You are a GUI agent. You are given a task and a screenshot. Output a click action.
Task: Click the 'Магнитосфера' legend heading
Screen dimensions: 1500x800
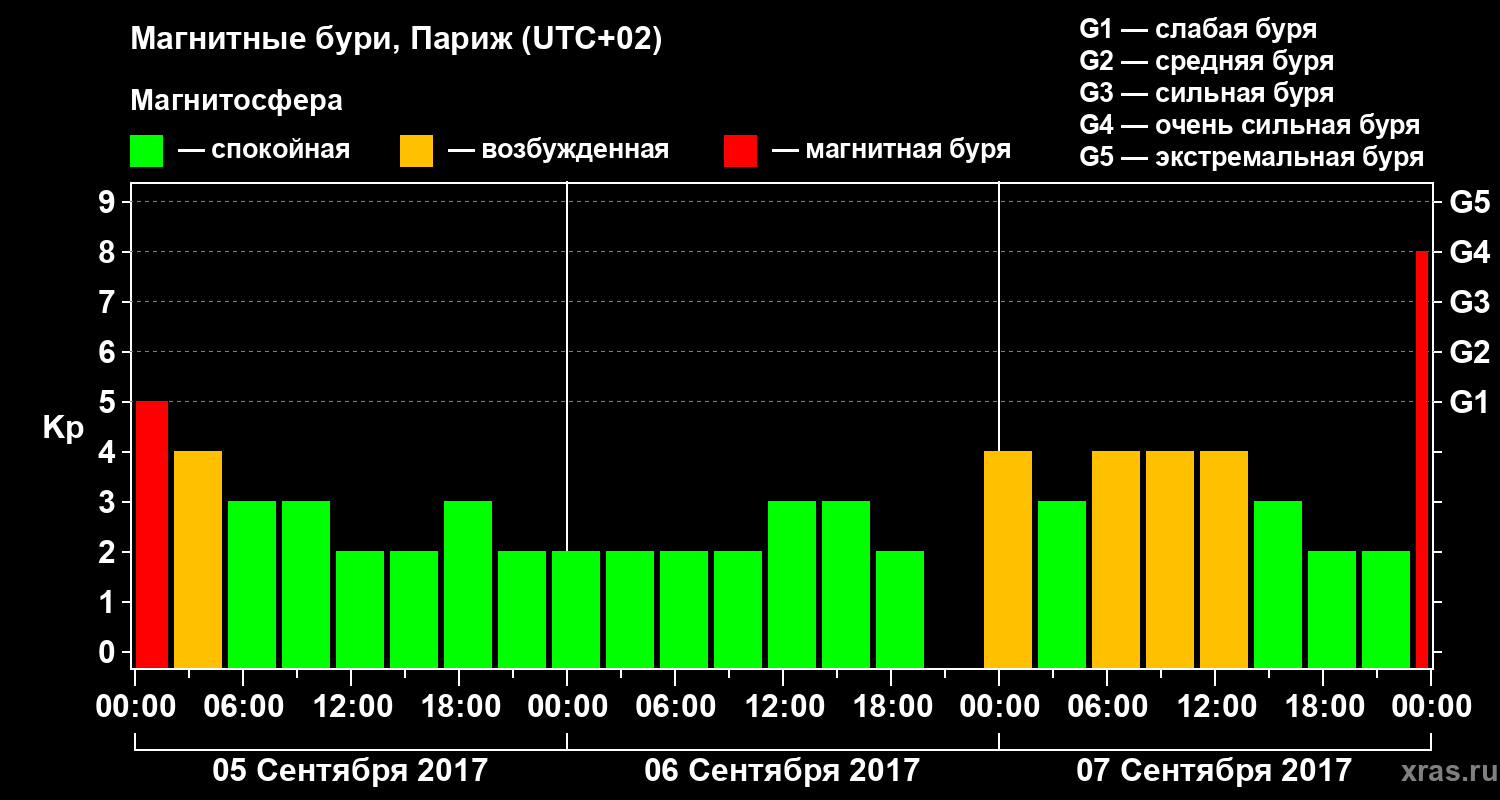coord(236,101)
